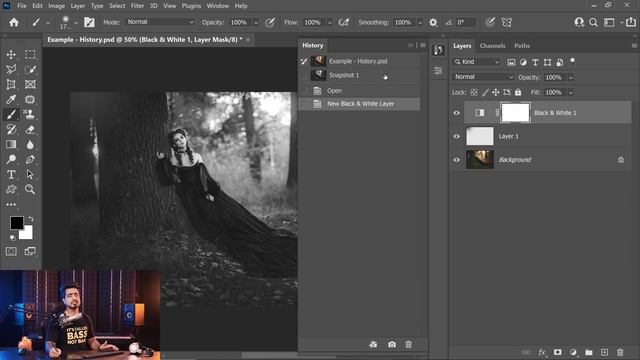Select the Dodge tool
The width and height of the screenshot is (640, 360).
[11, 160]
